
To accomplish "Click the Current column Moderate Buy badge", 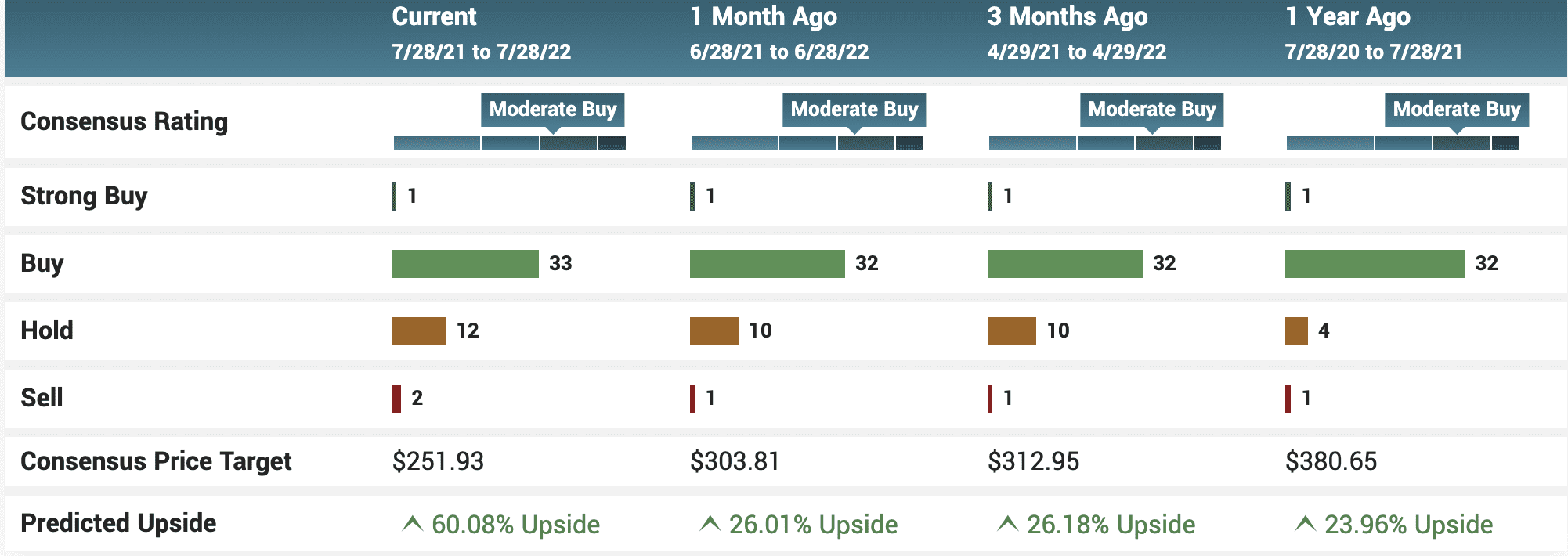I will click(x=553, y=110).
